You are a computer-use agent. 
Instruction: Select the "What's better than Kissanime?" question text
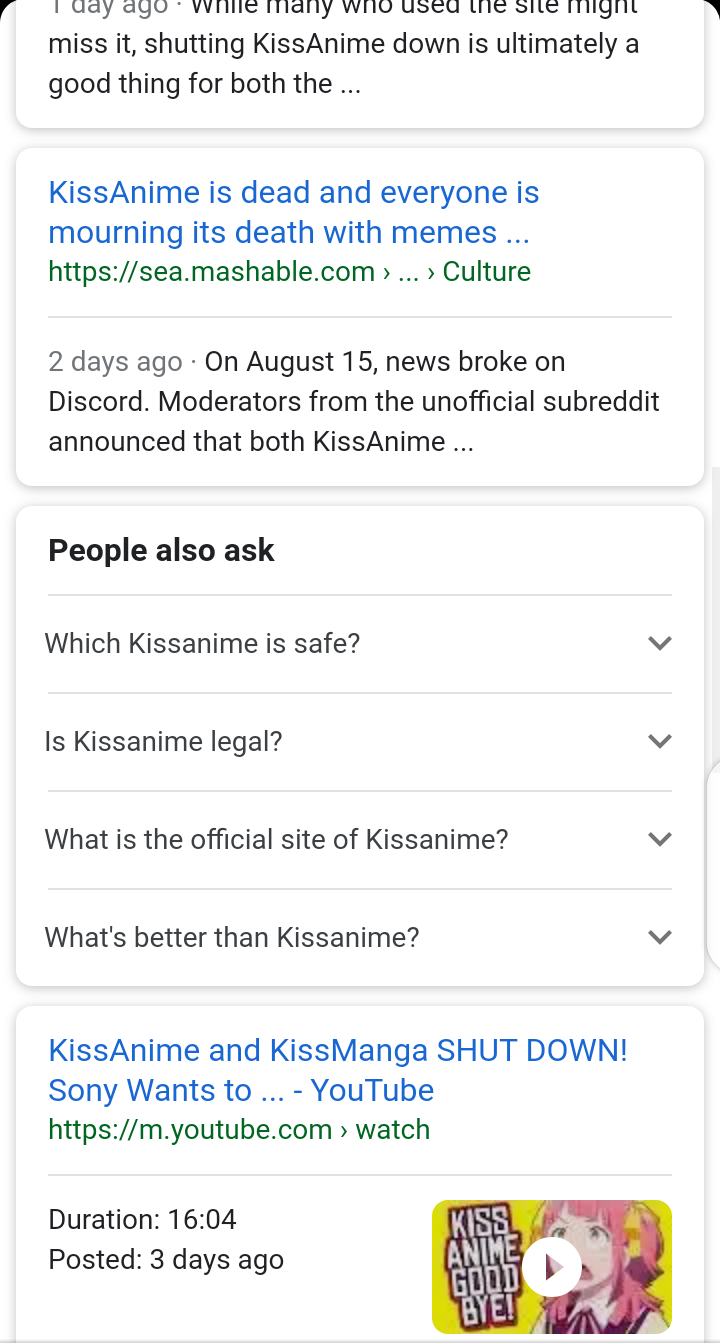pos(232,937)
